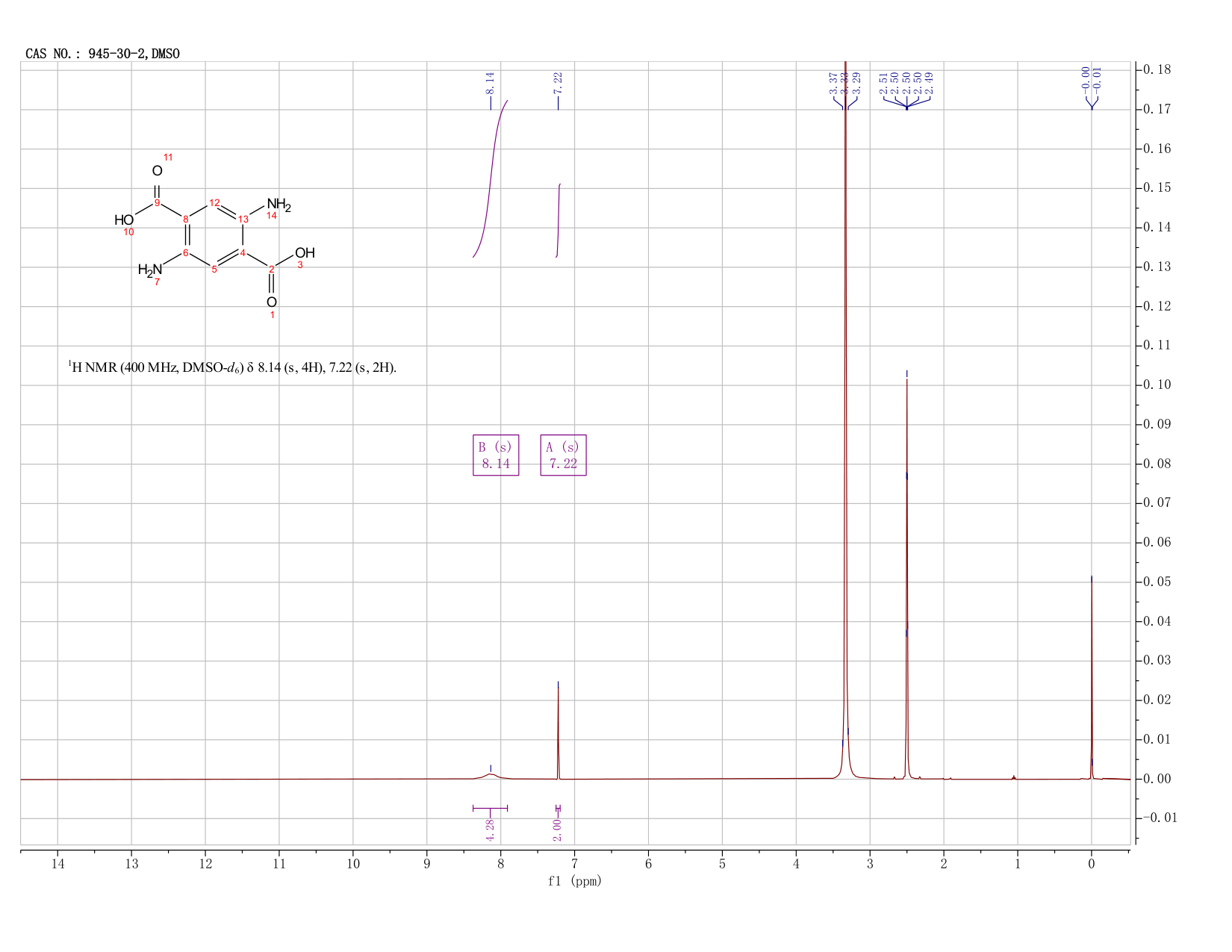Click the -0.01 tick on intensity axis
1232x952 pixels.
coord(1160,818)
